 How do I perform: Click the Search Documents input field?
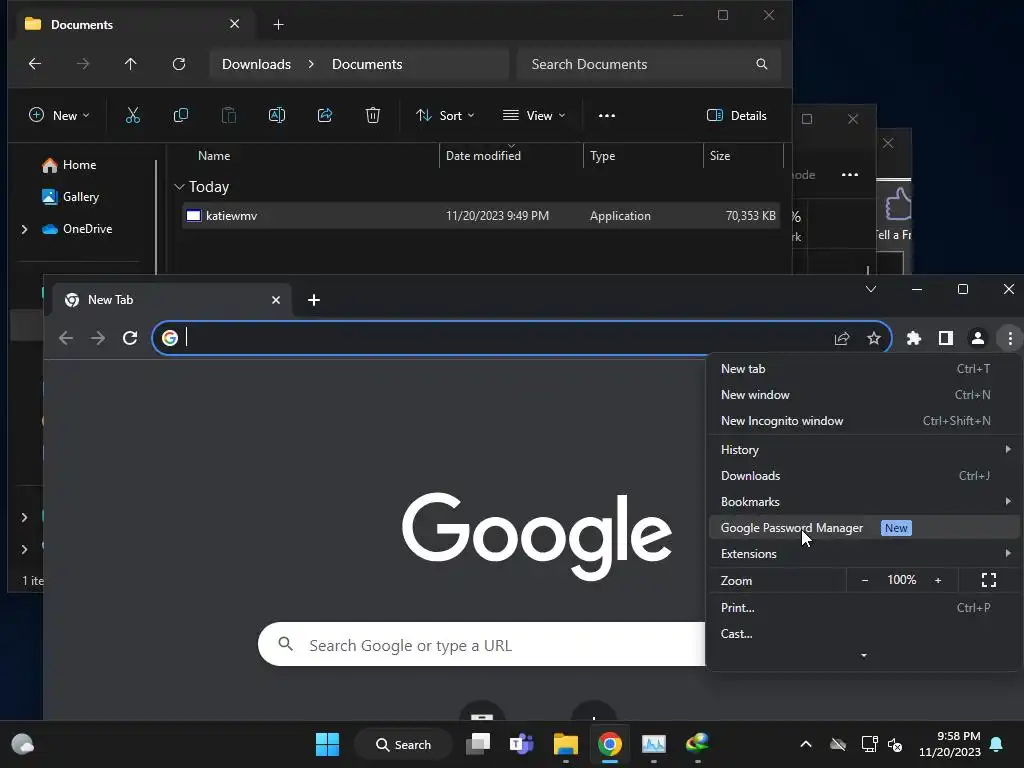[x=648, y=64]
